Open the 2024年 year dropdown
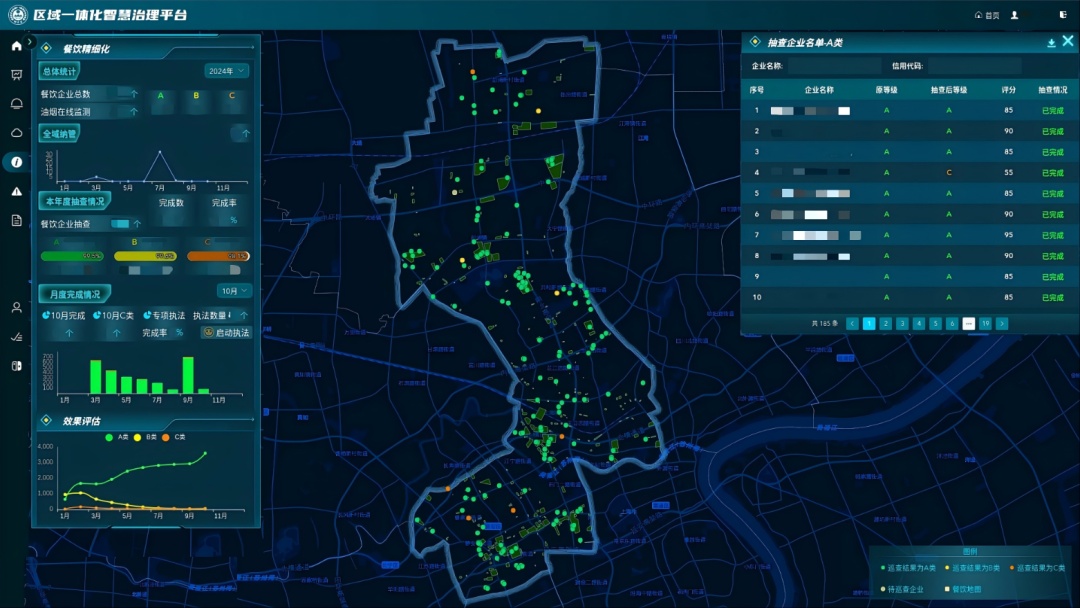 [226, 71]
